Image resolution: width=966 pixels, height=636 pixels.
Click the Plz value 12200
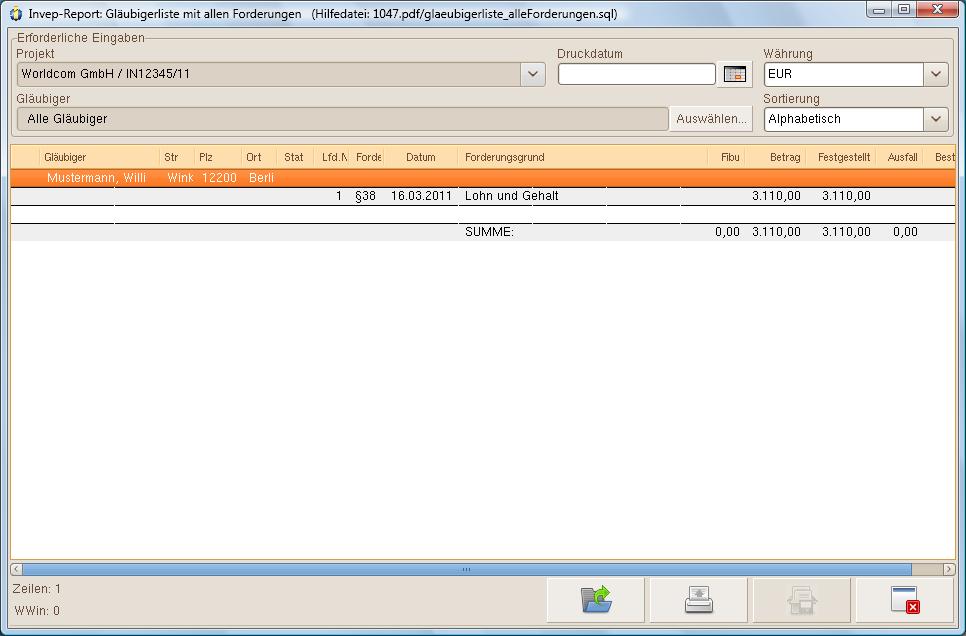tap(219, 178)
